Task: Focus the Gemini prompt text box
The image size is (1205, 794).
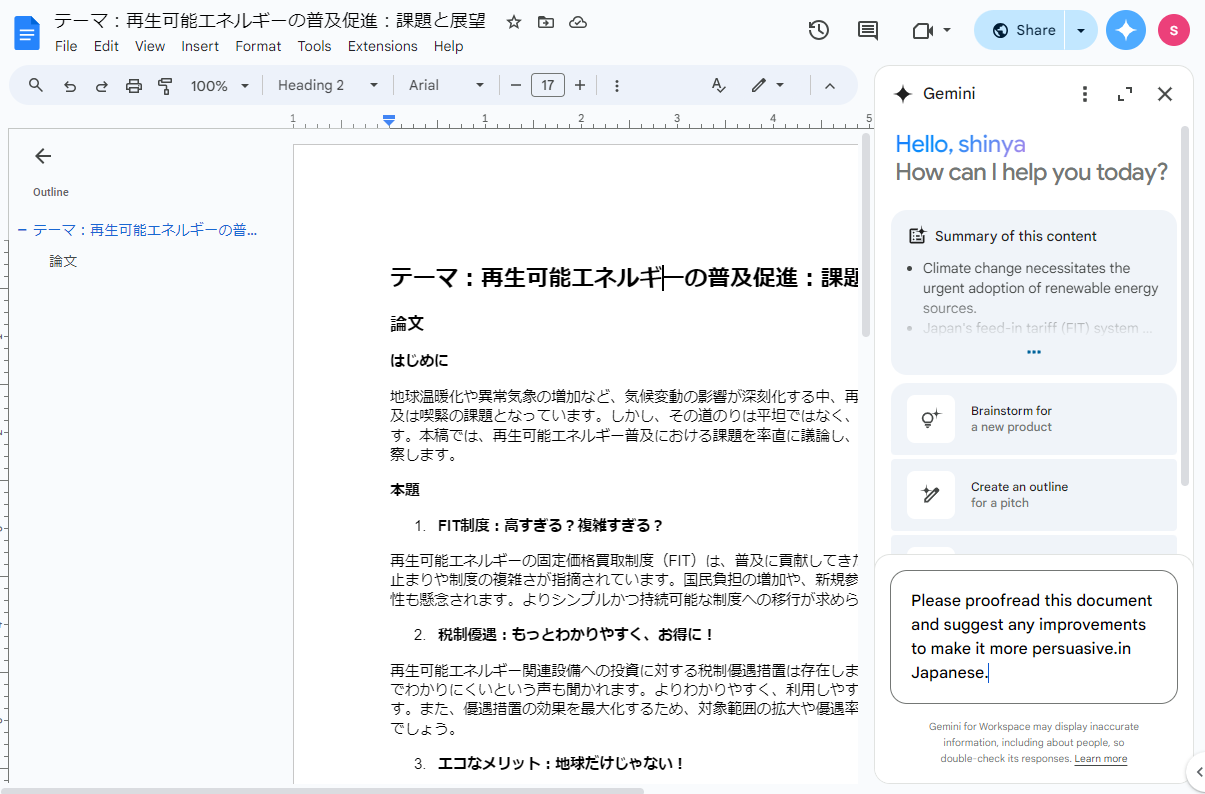Action: coord(1033,637)
